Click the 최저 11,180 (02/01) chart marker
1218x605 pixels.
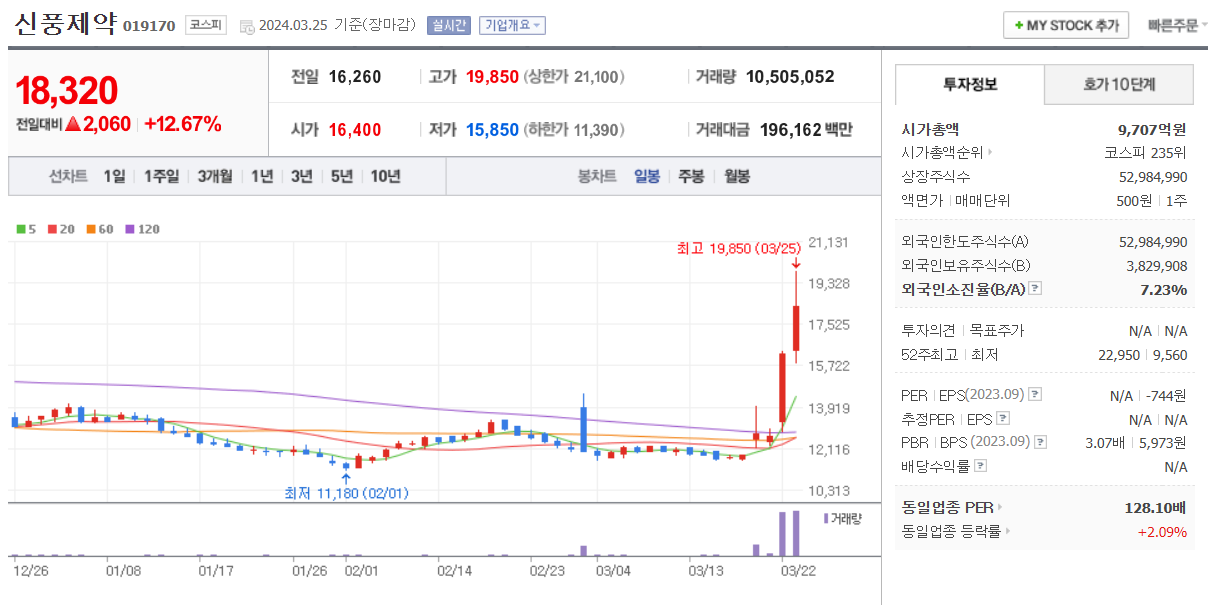[x=346, y=493]
